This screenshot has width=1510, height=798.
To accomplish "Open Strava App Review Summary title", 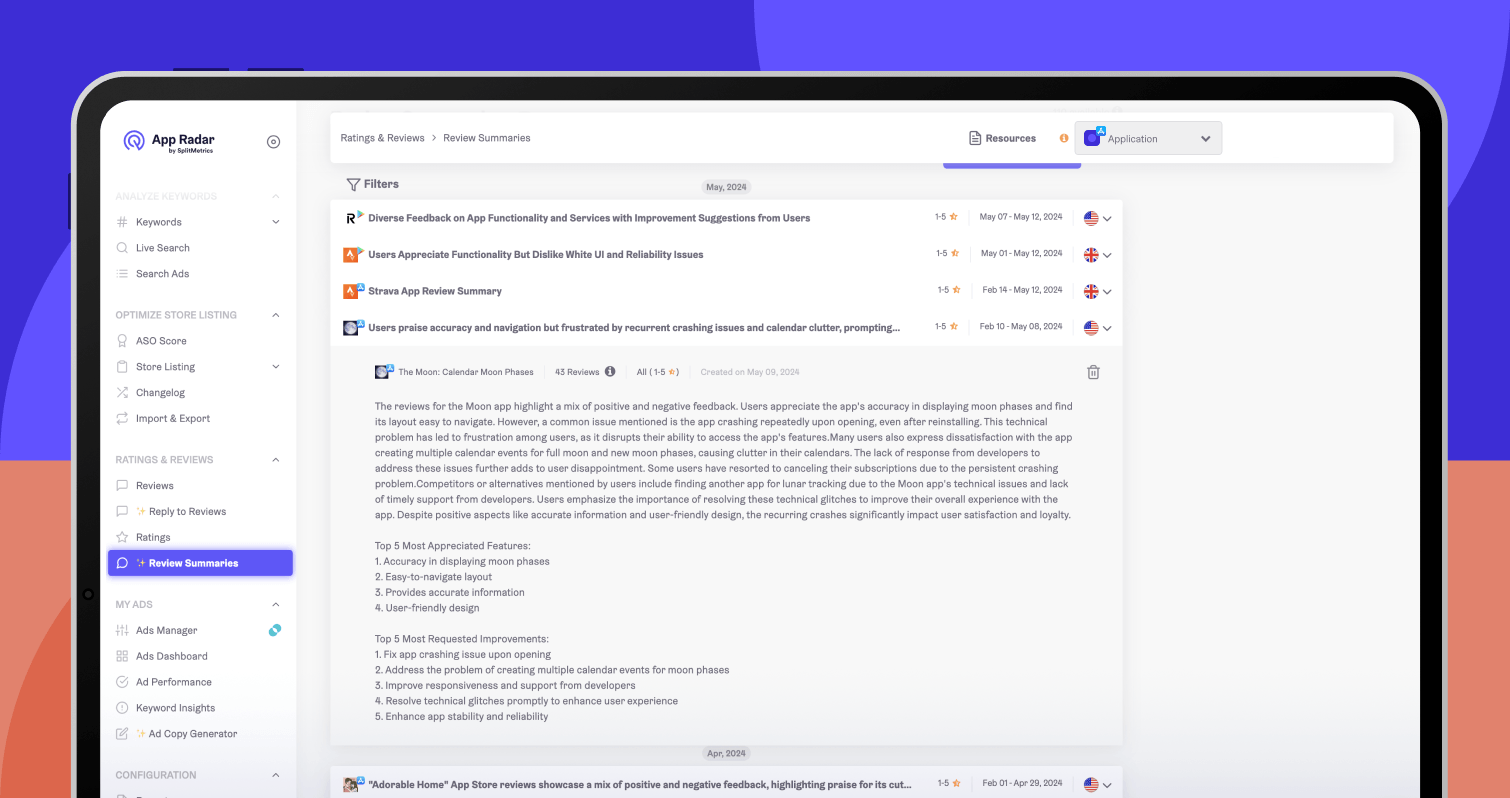I will click(435, 292).
